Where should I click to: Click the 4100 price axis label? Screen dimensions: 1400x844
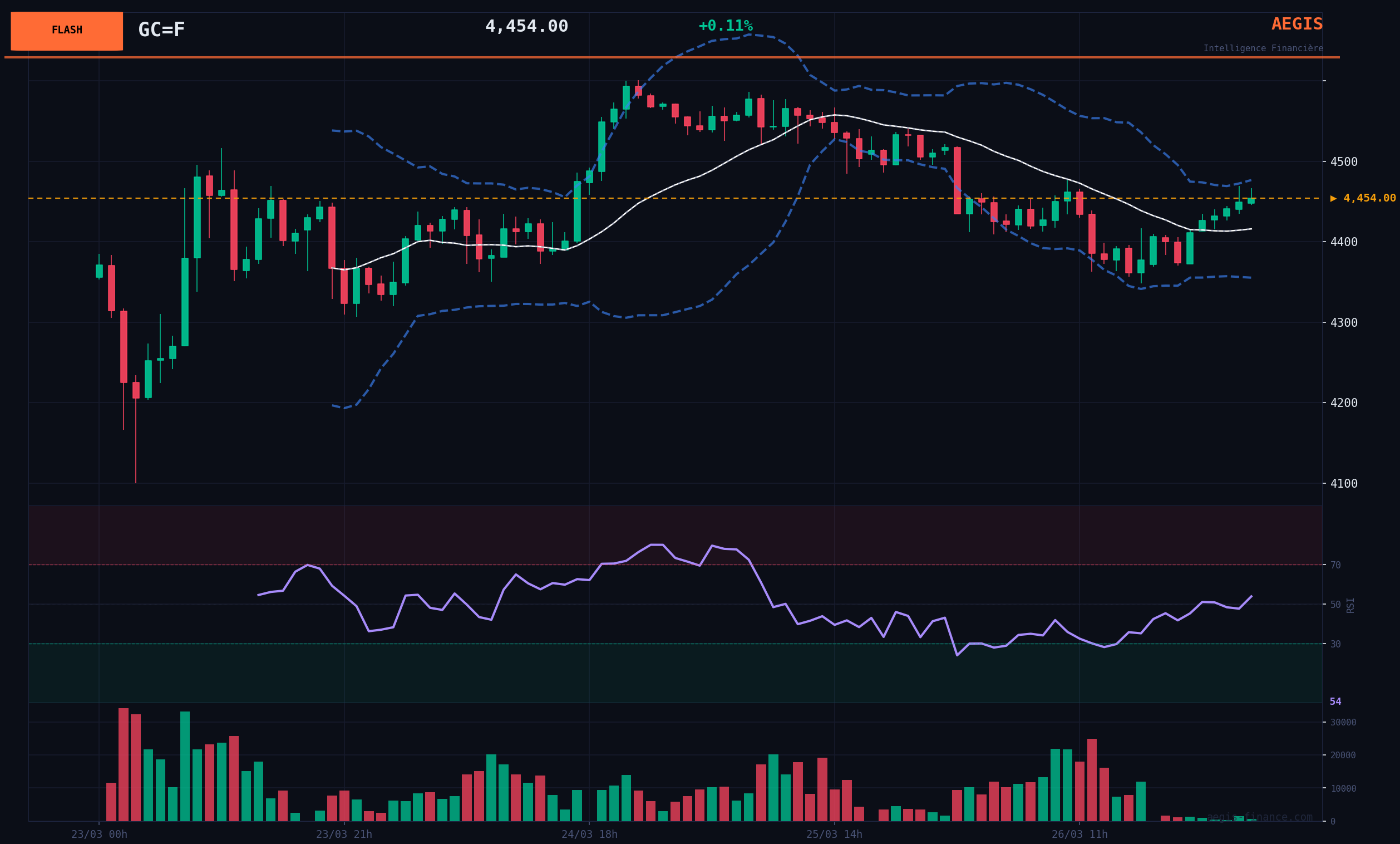pos(1343,484)
